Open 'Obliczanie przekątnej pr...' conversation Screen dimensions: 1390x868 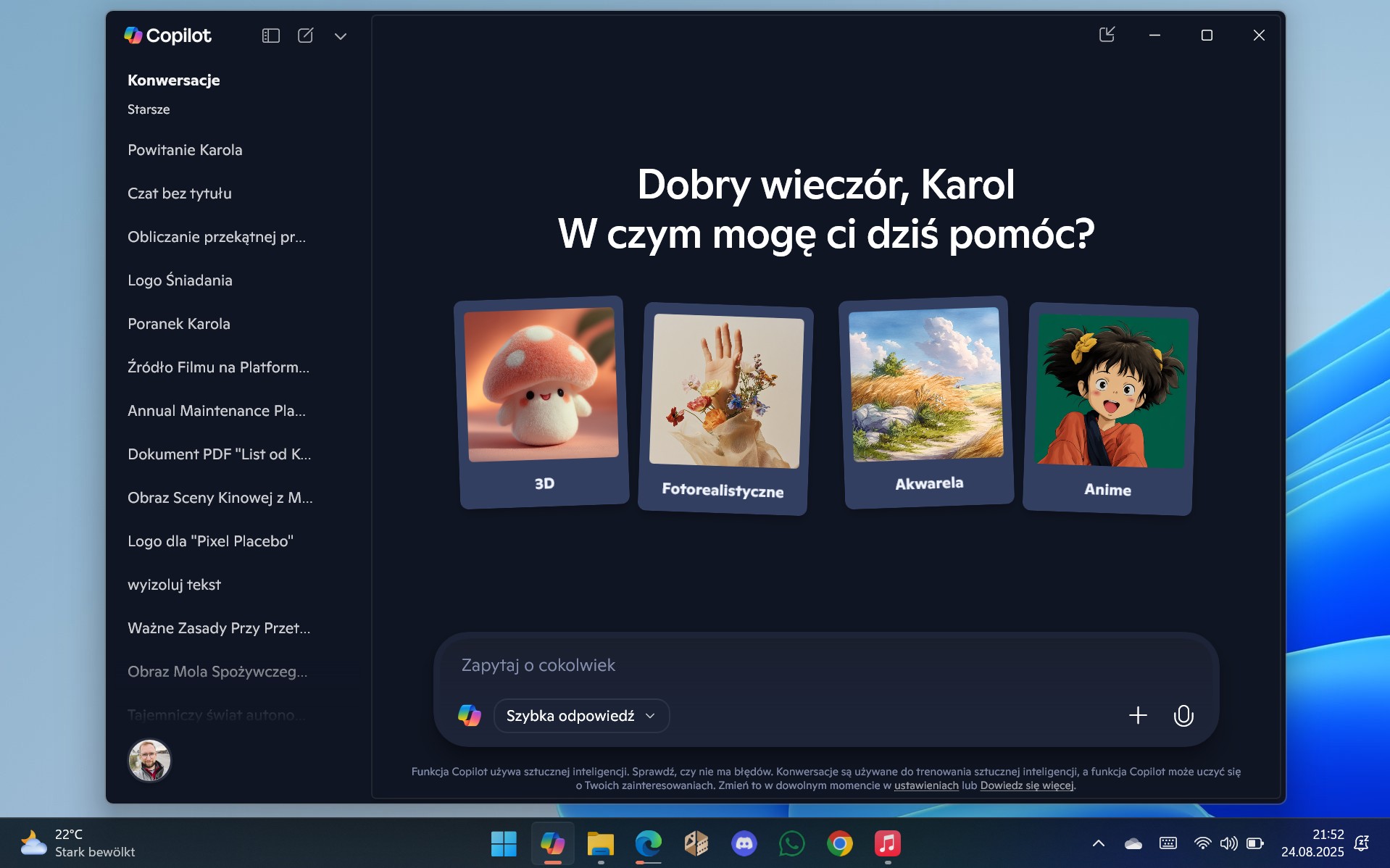tap(217, 237)
